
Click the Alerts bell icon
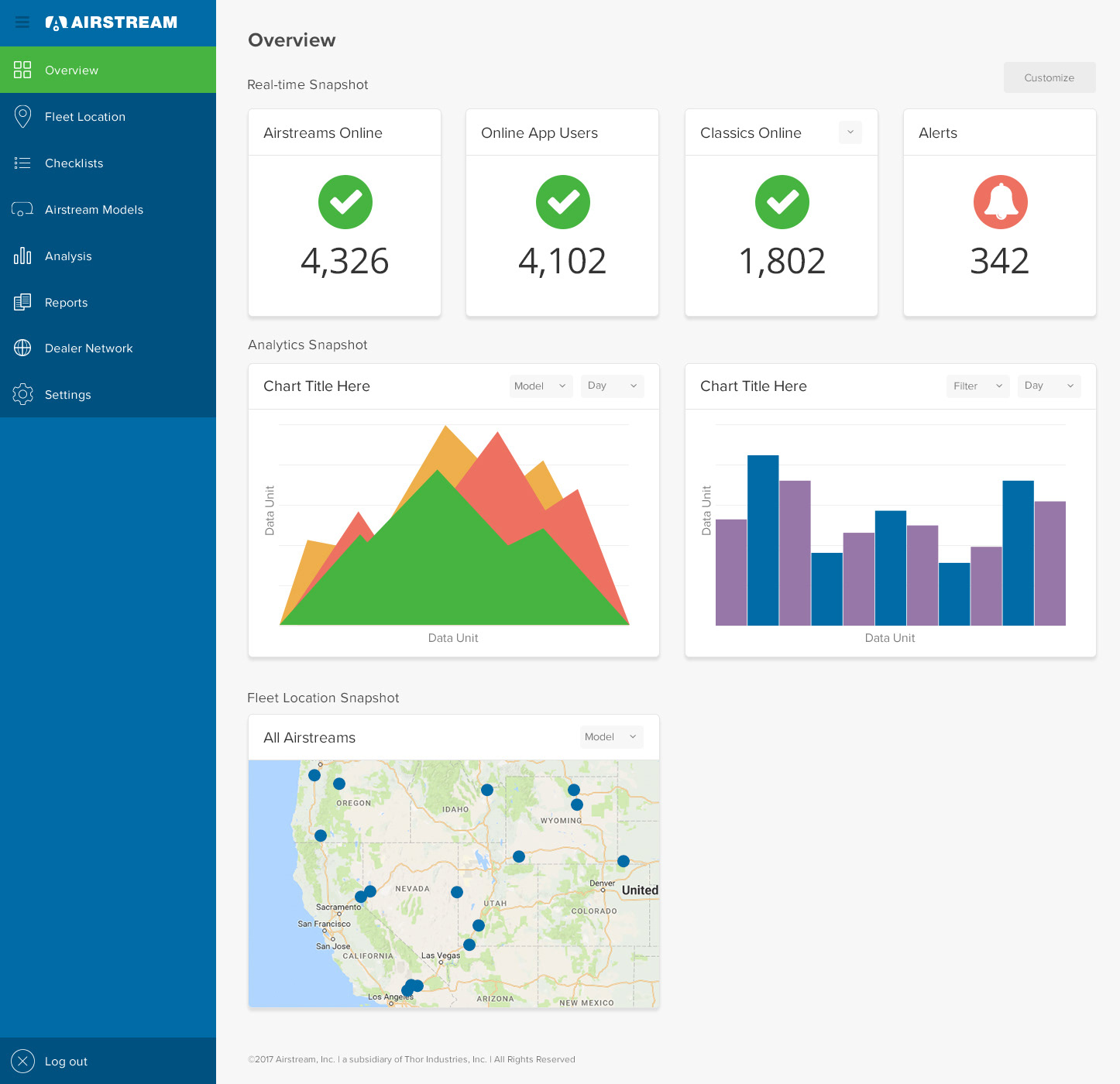point(1001,202)
